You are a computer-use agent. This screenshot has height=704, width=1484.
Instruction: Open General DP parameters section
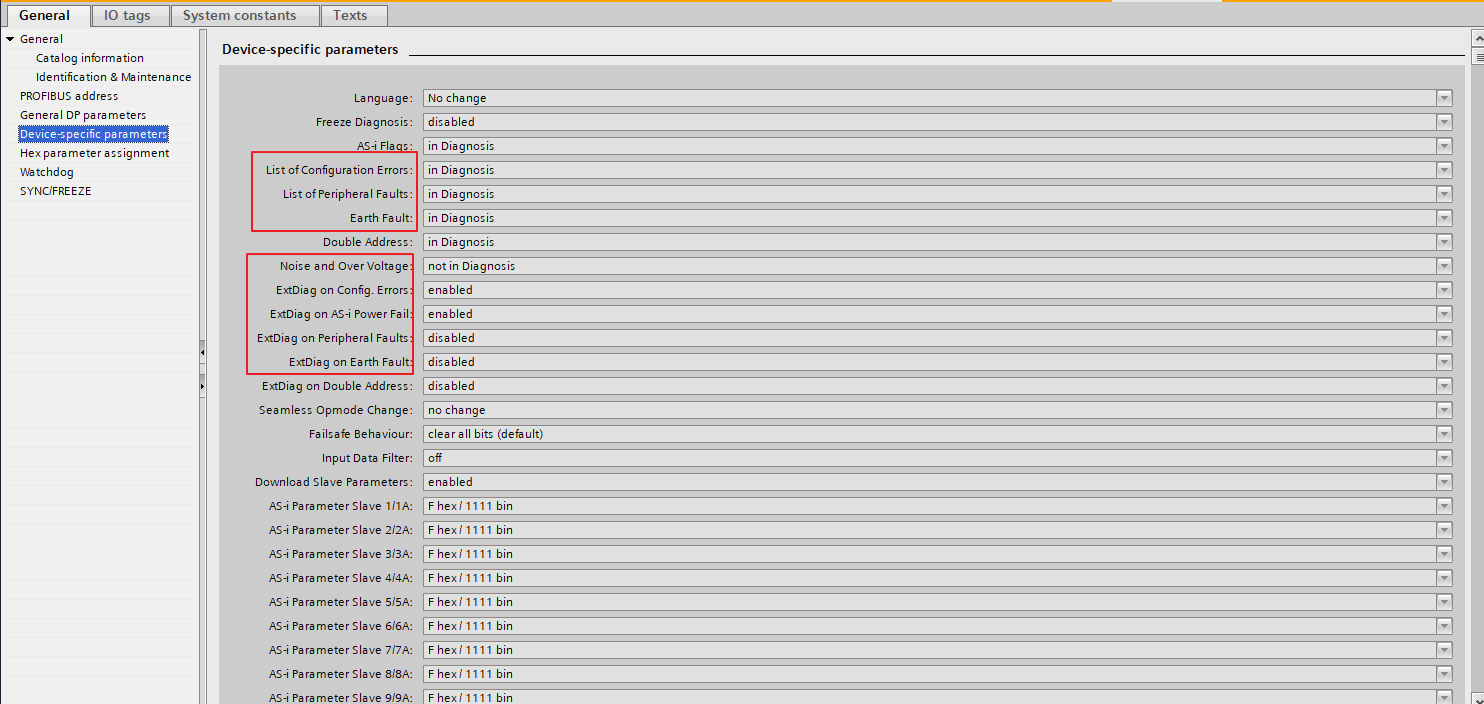[x=83, y=115]
